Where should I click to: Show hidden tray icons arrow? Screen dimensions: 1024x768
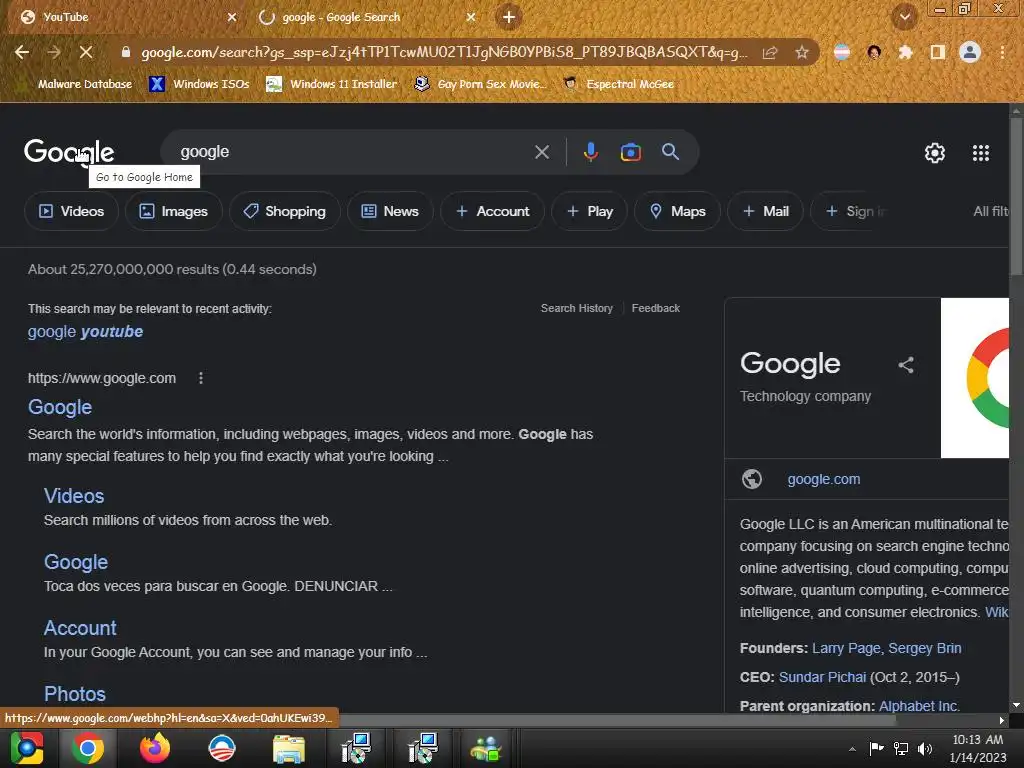click(852, 748)
